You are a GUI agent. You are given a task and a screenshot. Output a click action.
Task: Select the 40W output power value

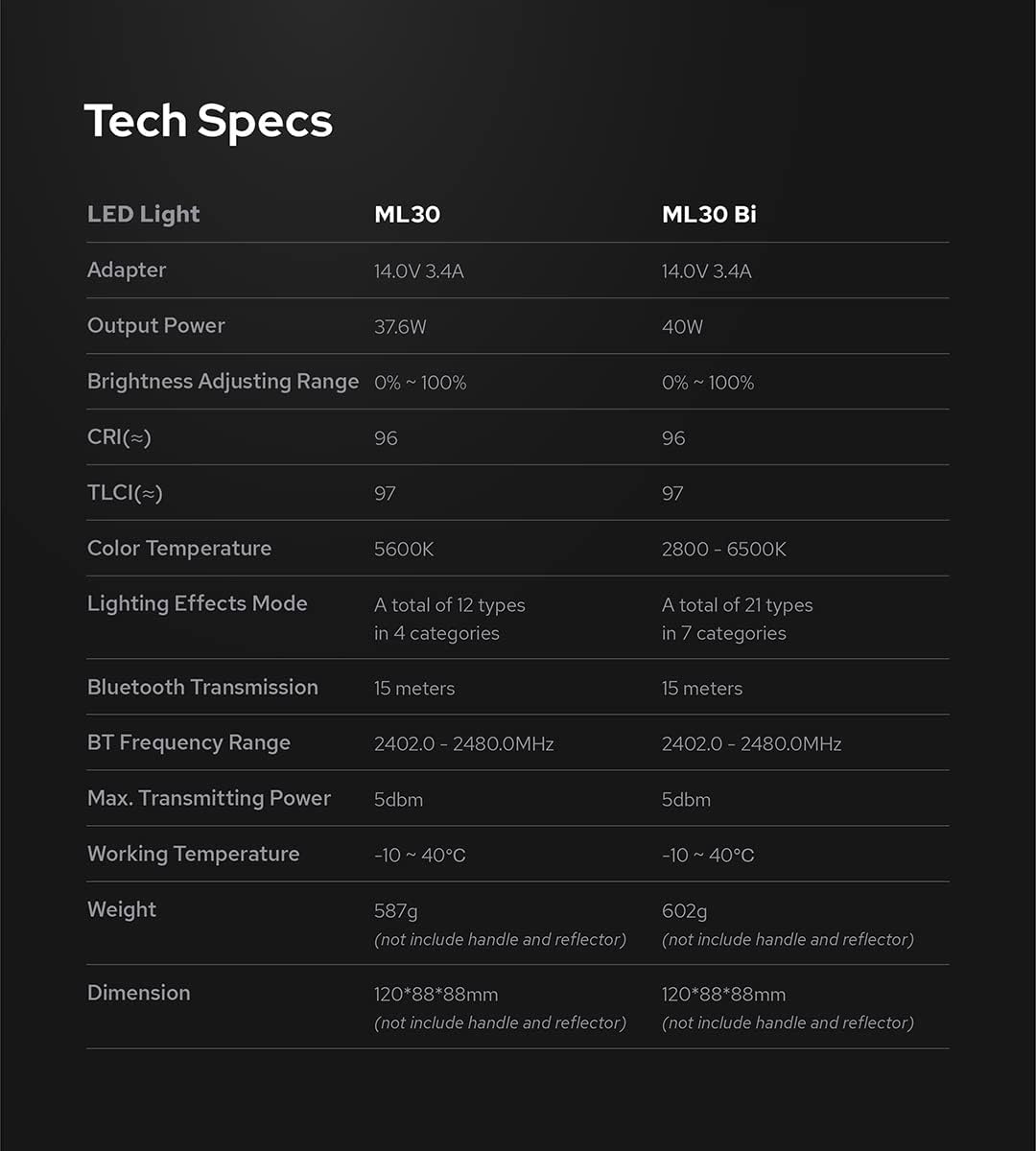click(x=682, y=327)
